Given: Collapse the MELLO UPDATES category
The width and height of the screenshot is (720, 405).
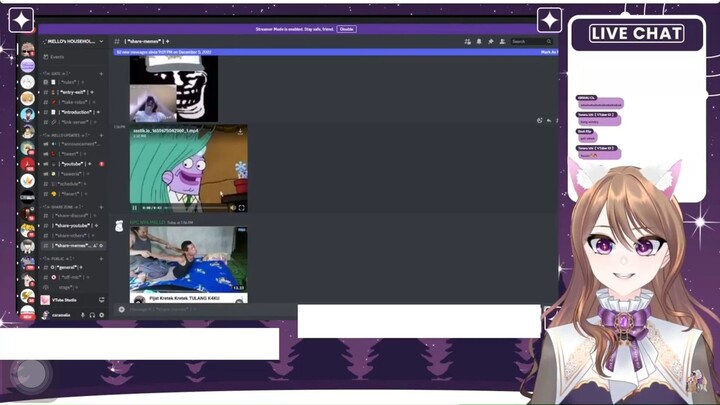Looking at the screenshot, I should tap(64, 135).
